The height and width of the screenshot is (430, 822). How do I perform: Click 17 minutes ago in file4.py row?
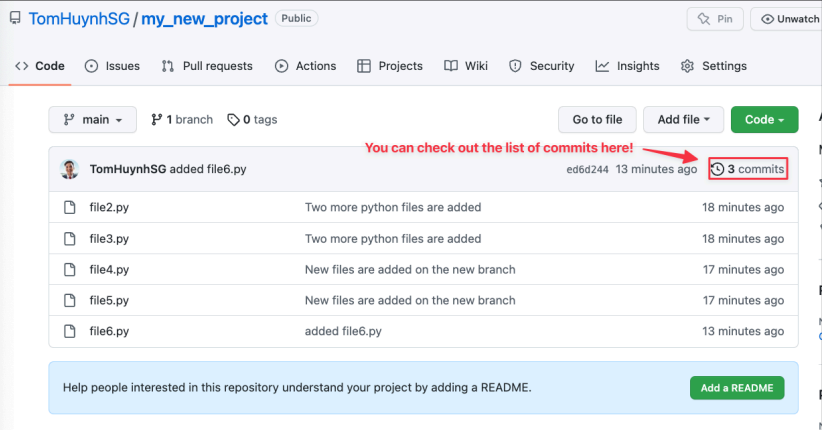[x=743, y=270]
